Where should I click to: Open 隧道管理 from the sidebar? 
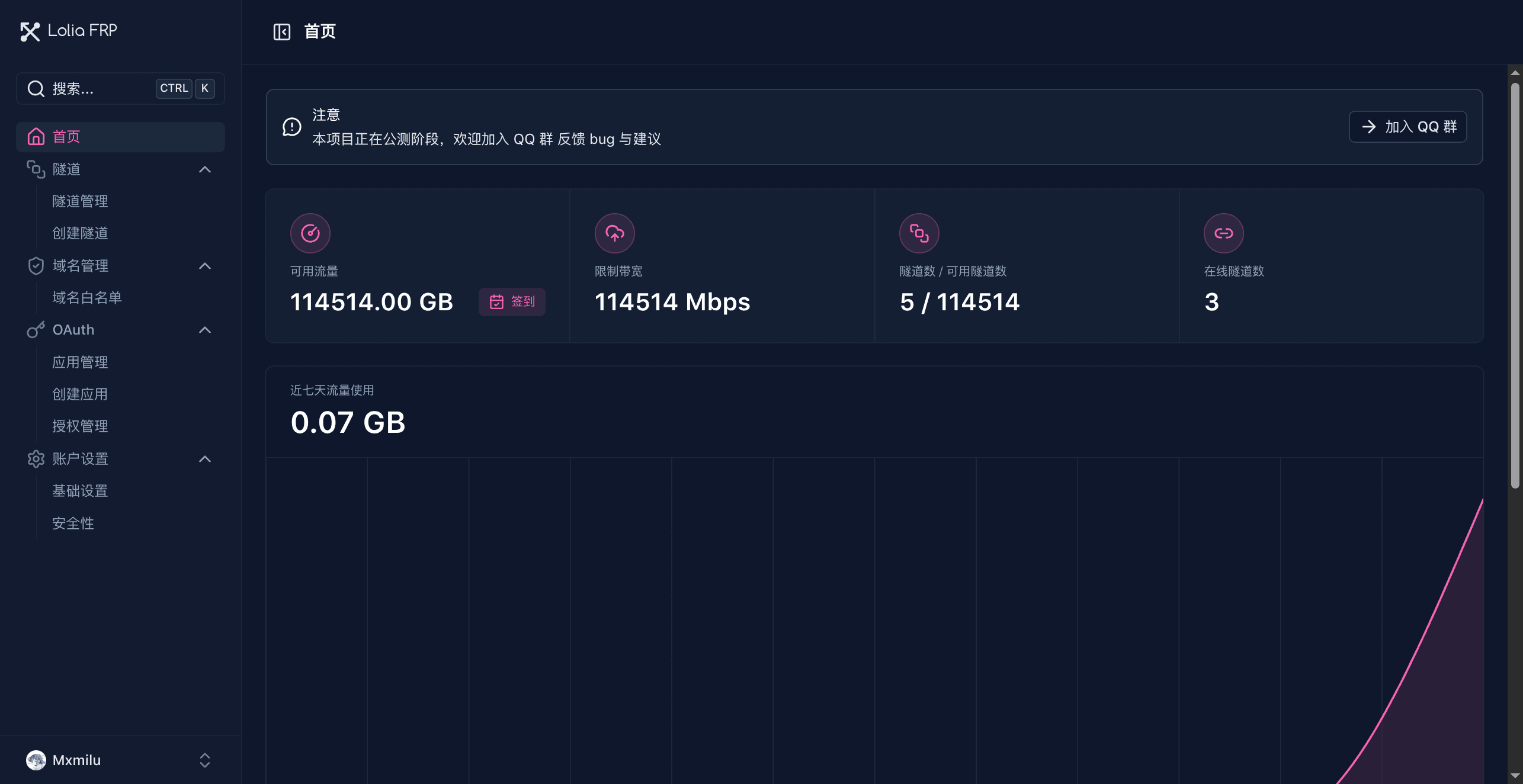tap(79, 201)
